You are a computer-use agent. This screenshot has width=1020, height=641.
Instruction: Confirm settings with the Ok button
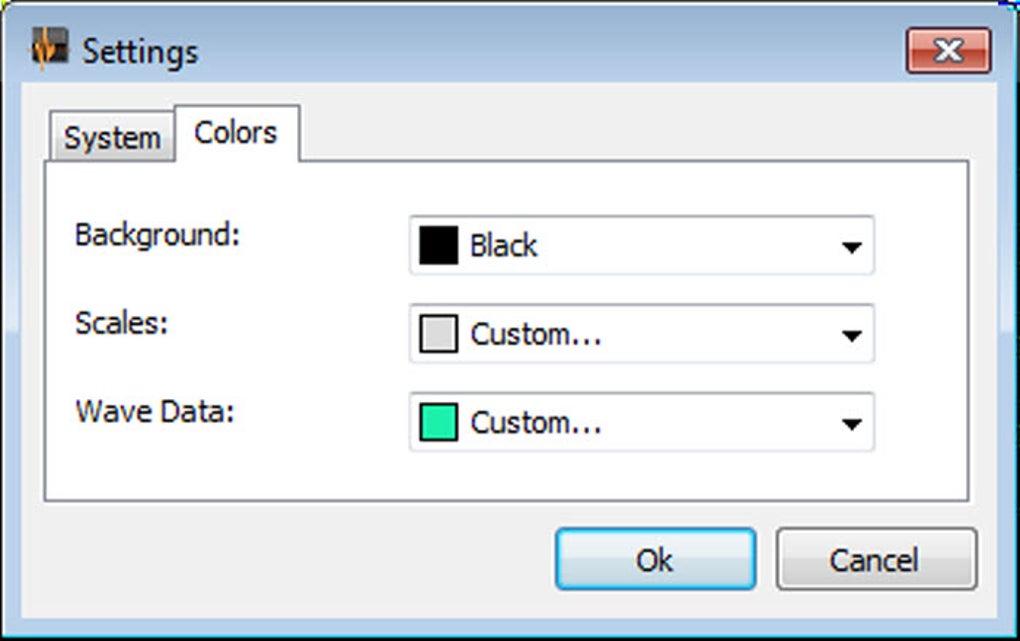[656, 560]
